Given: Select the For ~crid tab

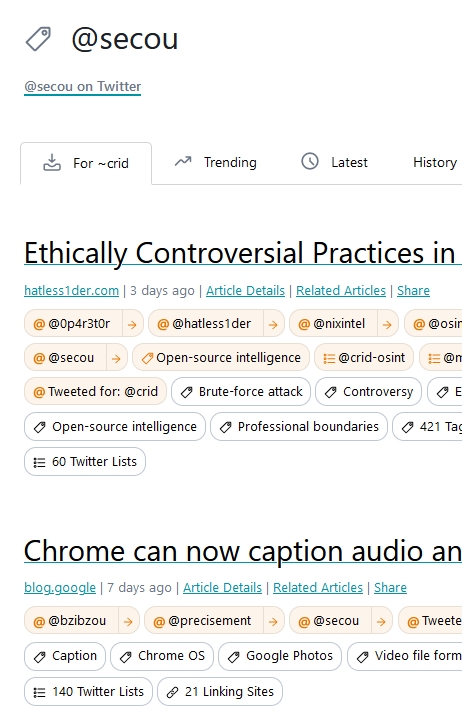Looking at the screenshot, I should point(86,163).
